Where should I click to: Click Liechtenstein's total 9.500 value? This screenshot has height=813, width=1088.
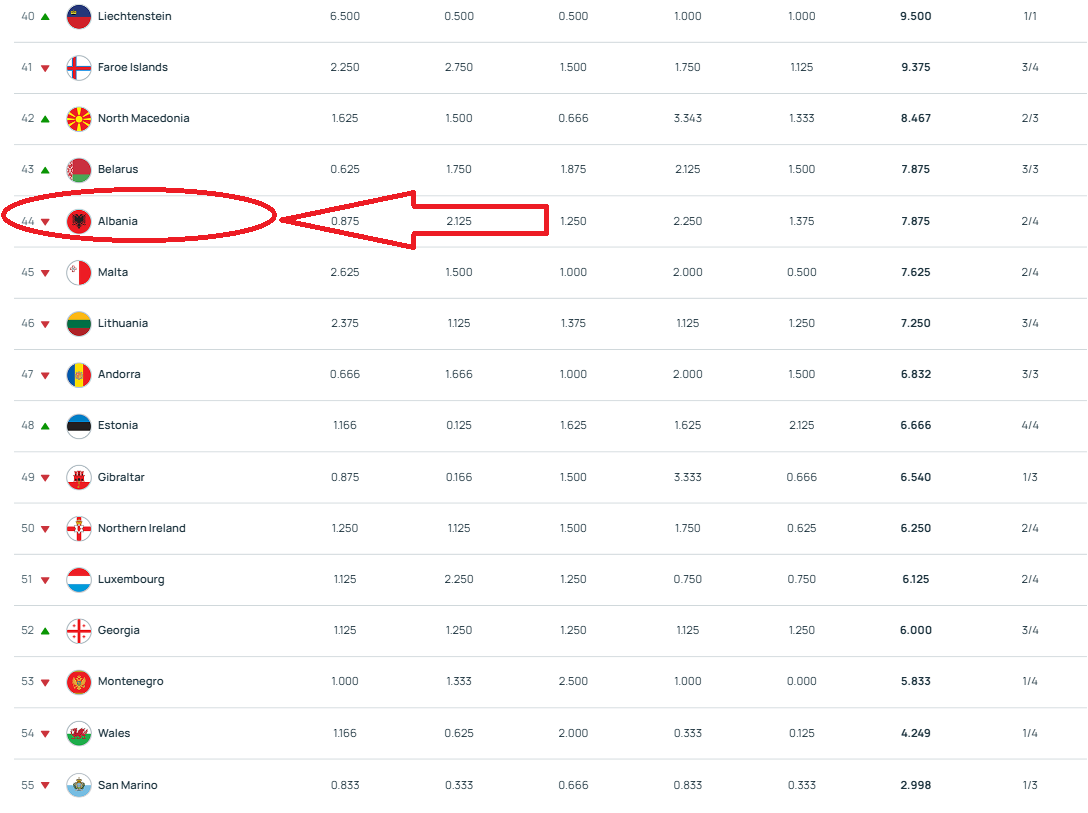click(x=916, y=16)
